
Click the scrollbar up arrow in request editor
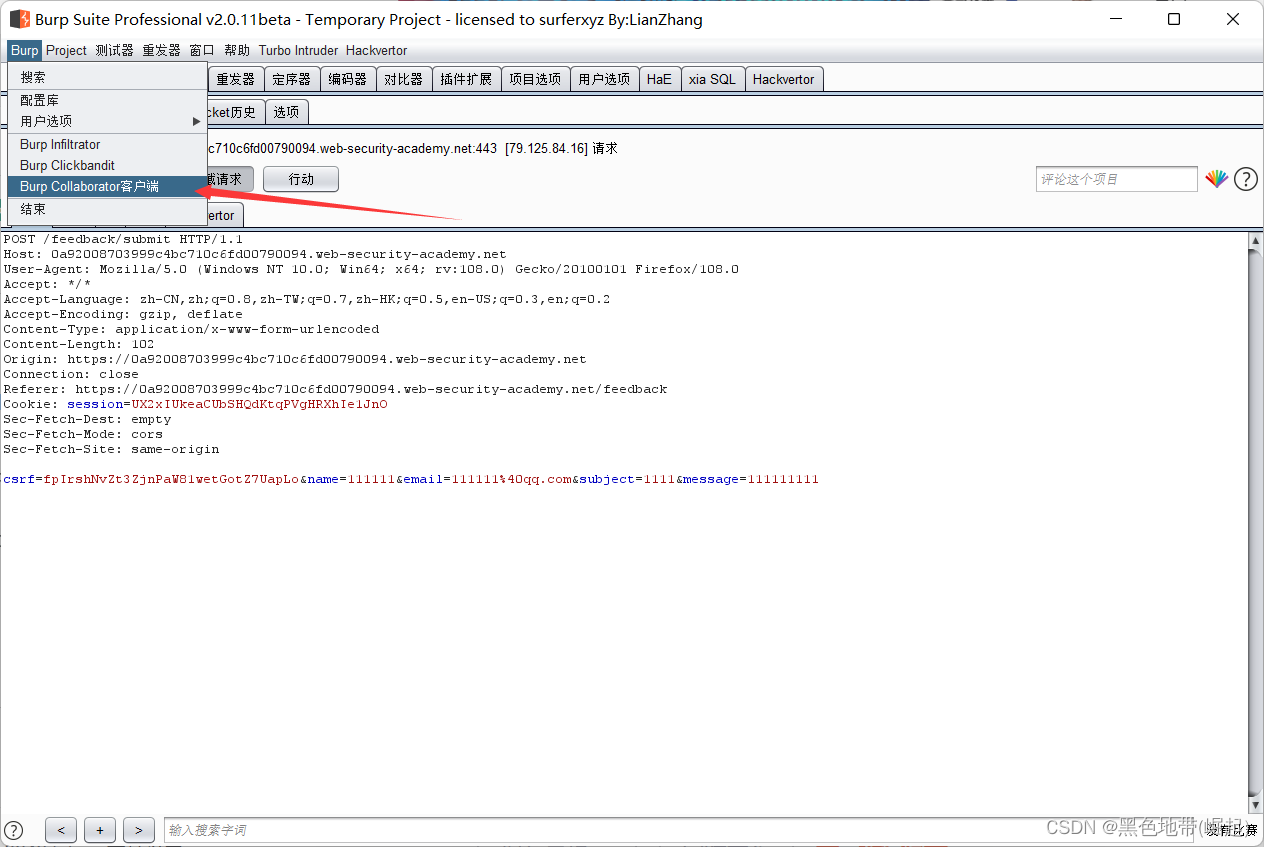pyautogui.click(x=1256, y=241)
